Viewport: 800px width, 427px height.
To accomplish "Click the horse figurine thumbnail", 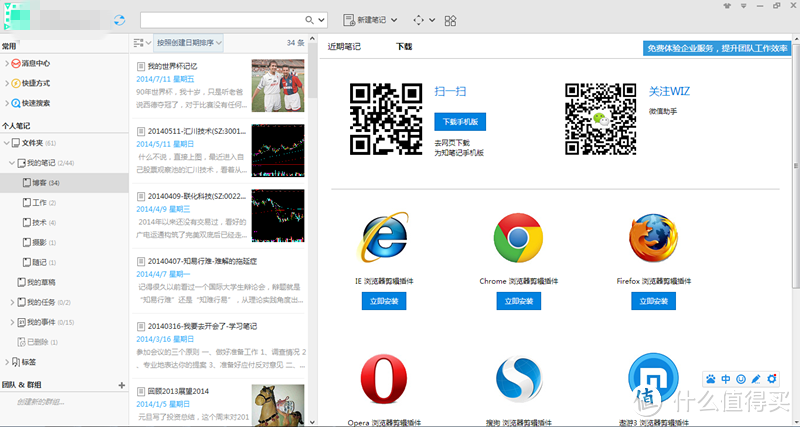I will (x=278, y=405).
